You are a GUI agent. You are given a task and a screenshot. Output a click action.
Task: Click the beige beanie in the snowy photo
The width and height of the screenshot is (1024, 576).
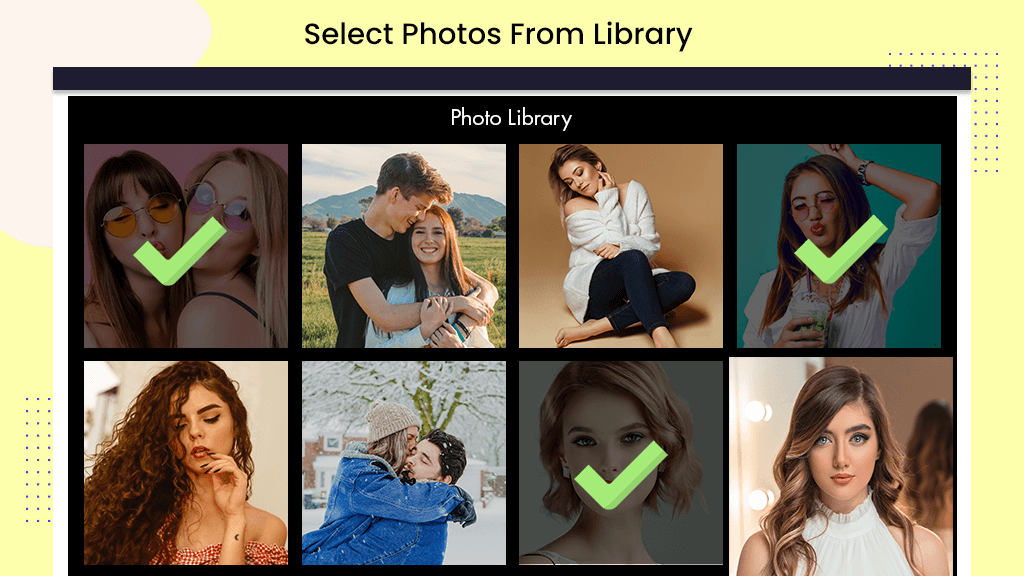pyautogui.click(x=391, y=421)
